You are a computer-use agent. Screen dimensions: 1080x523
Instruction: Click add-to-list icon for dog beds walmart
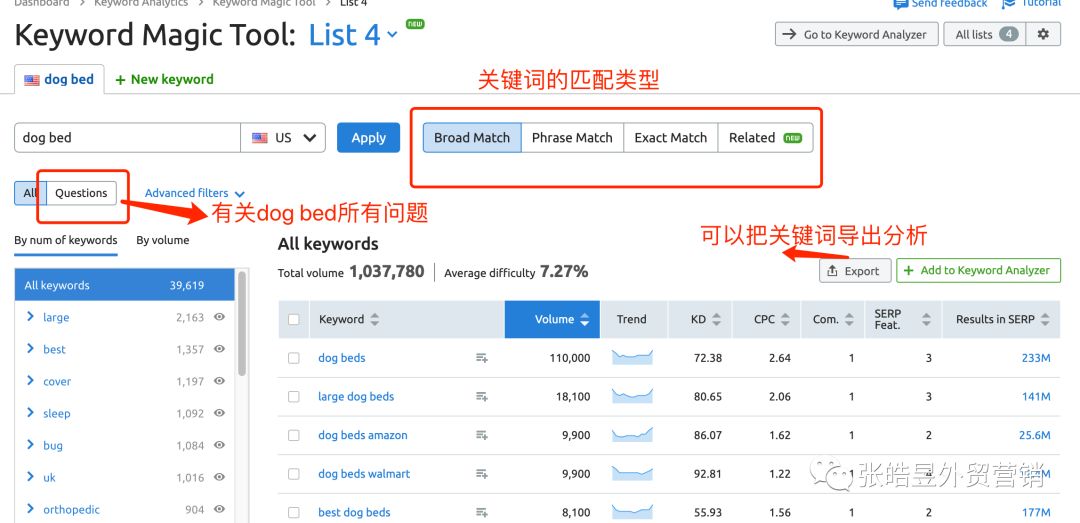coord(482,474)
